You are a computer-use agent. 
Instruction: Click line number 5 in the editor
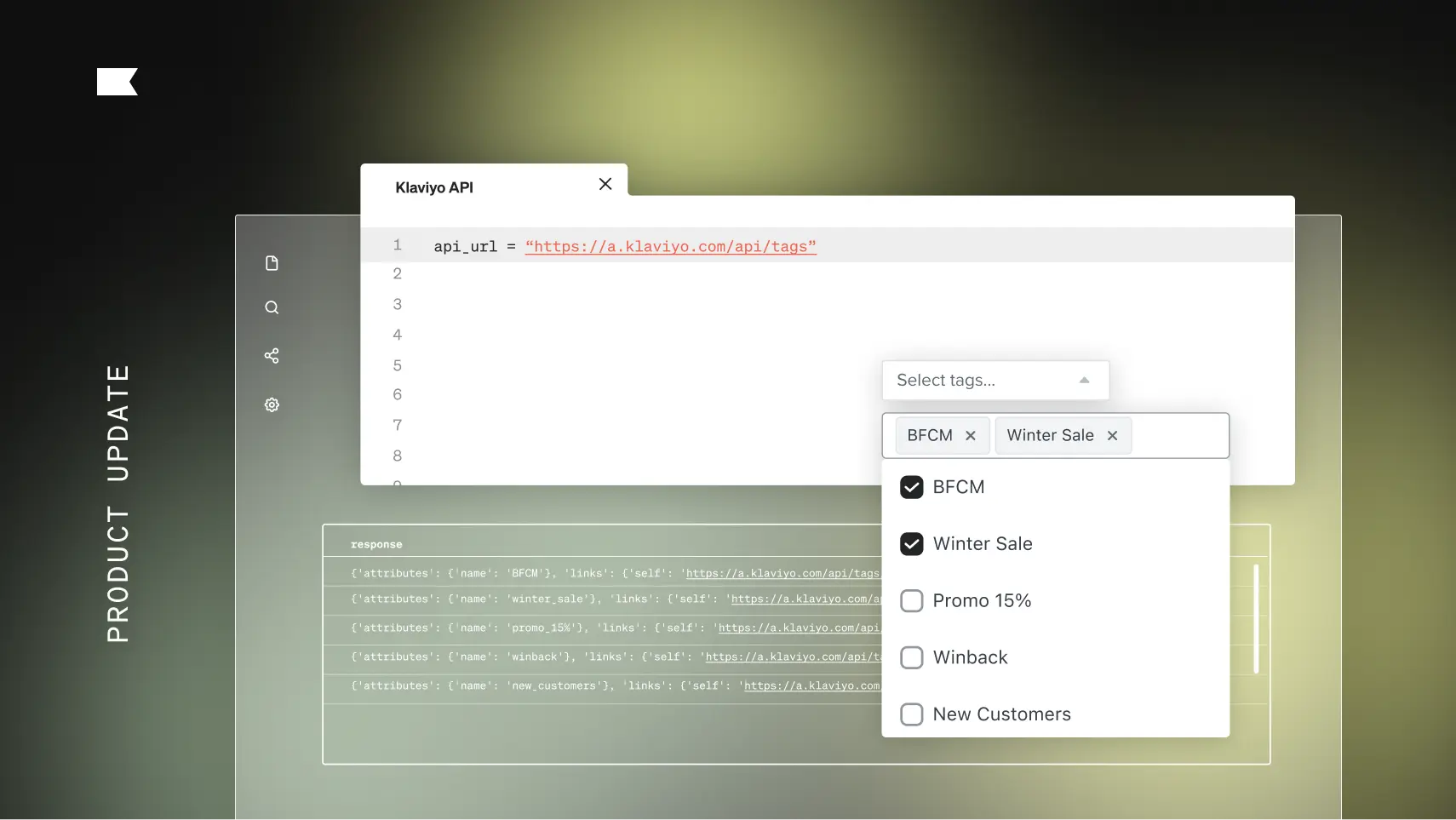[x=397, y=365]
